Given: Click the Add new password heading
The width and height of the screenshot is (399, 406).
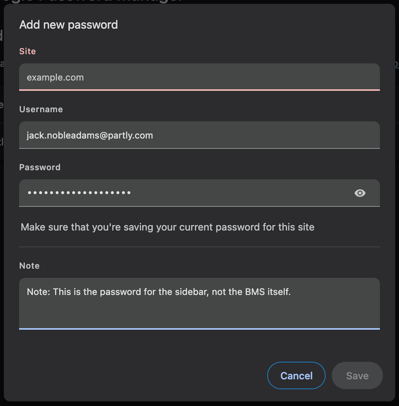Looking at the screenshot, I should pyautogui.click(x=68, y=25).
